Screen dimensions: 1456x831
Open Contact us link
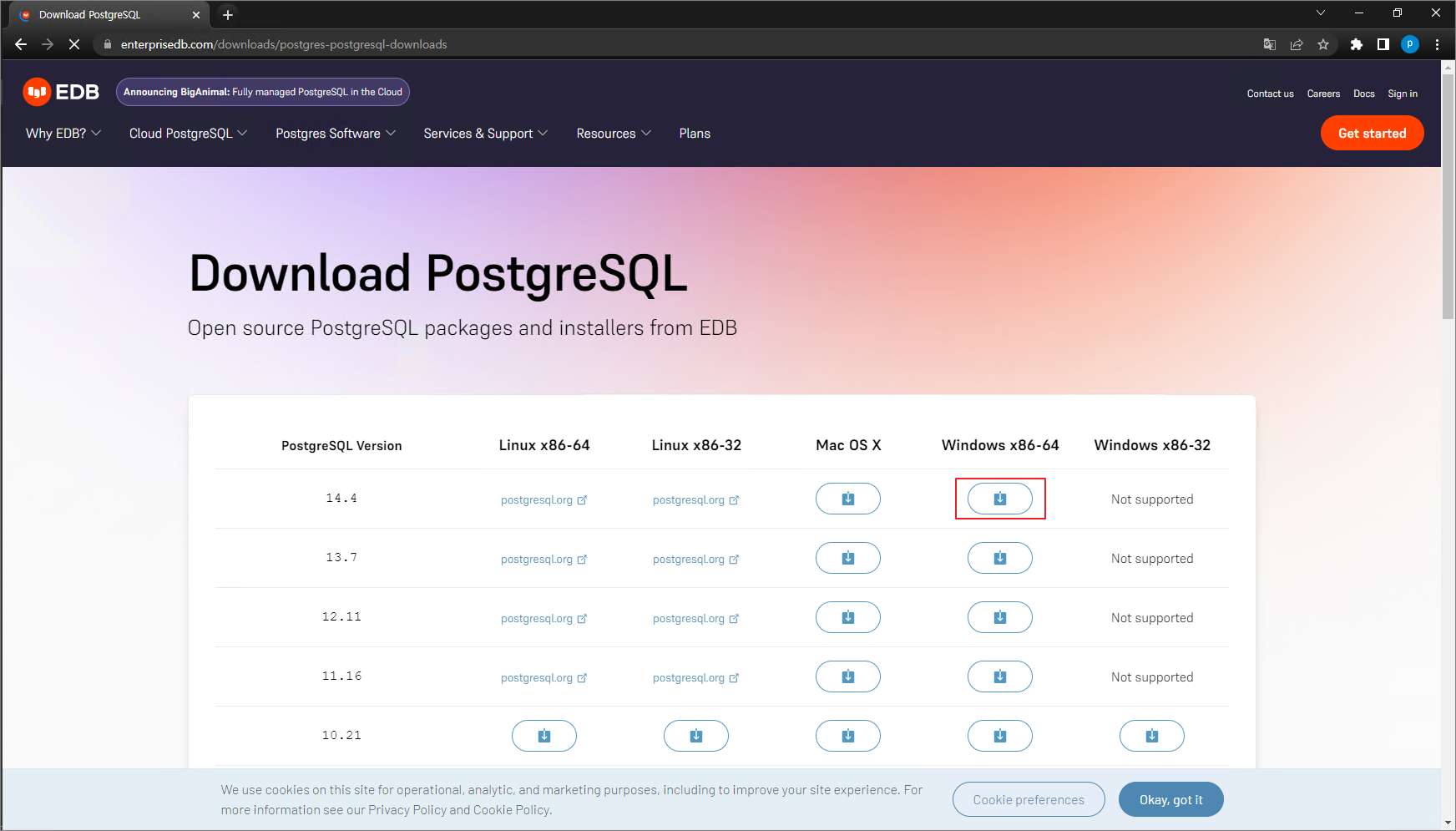pos(1270,94)
